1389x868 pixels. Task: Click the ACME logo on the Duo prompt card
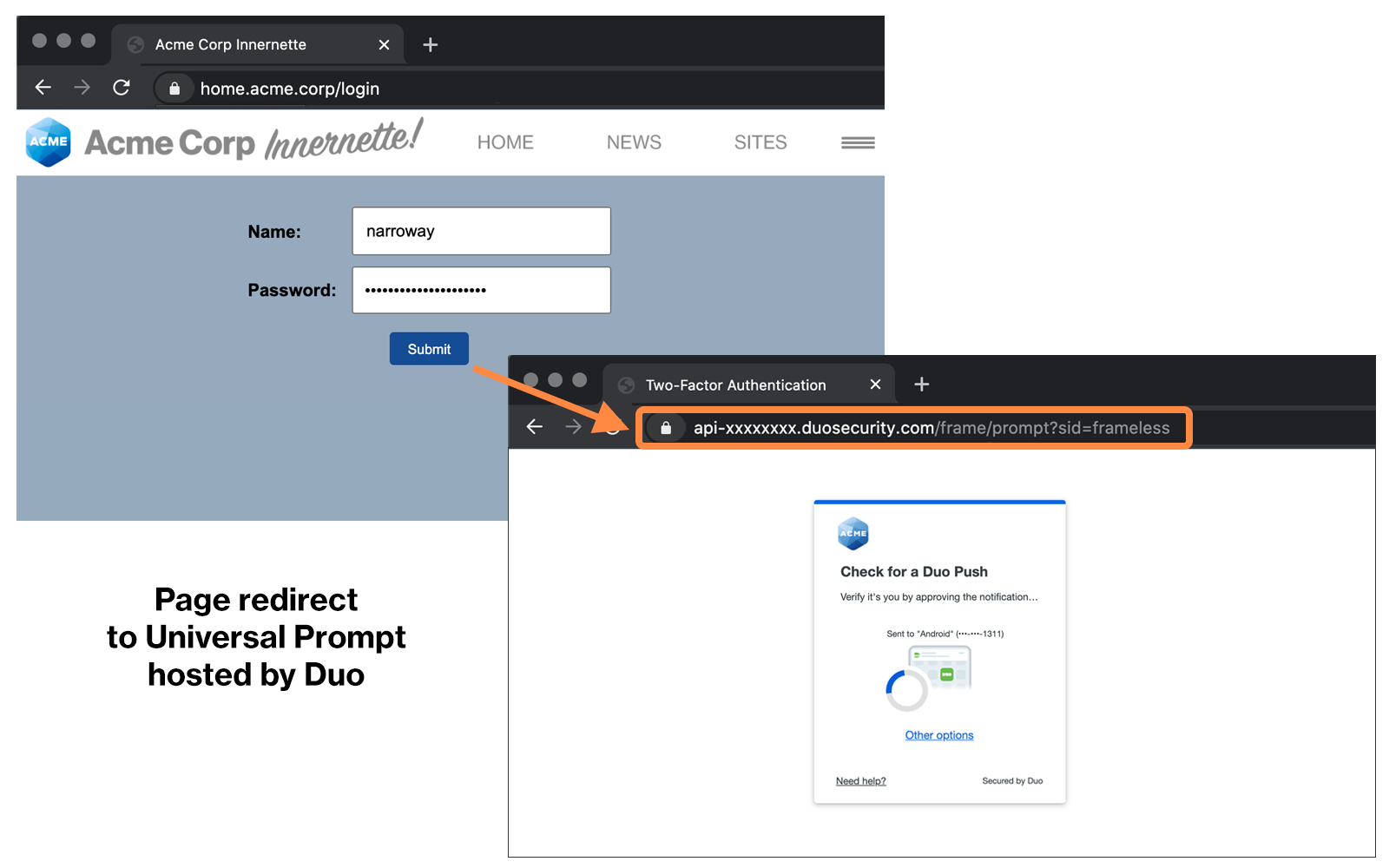tap(853, 534)
